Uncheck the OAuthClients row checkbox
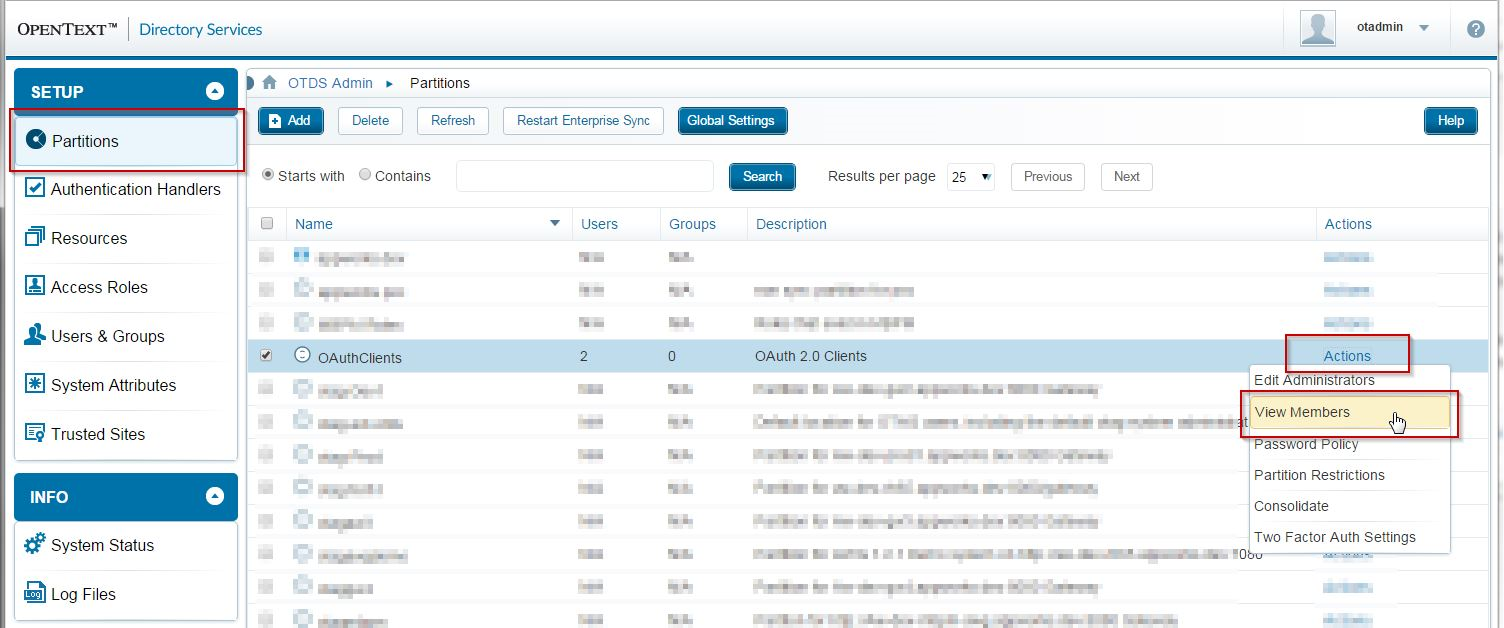 266,356
